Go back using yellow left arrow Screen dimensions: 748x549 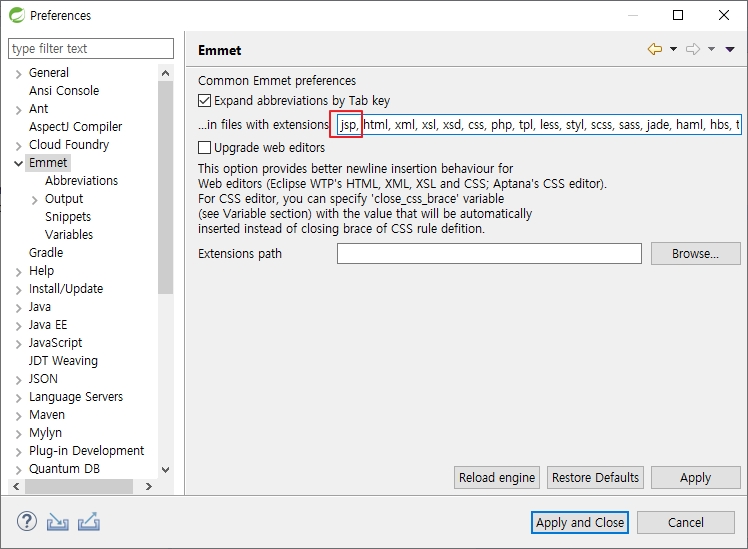(x=654, y=49)
